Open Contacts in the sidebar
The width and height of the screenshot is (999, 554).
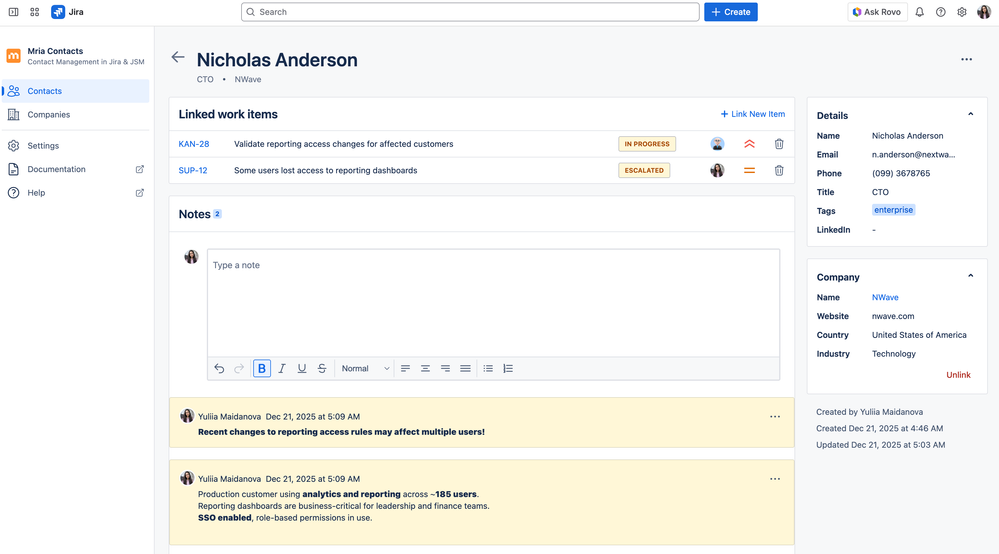tap(76, 91)
